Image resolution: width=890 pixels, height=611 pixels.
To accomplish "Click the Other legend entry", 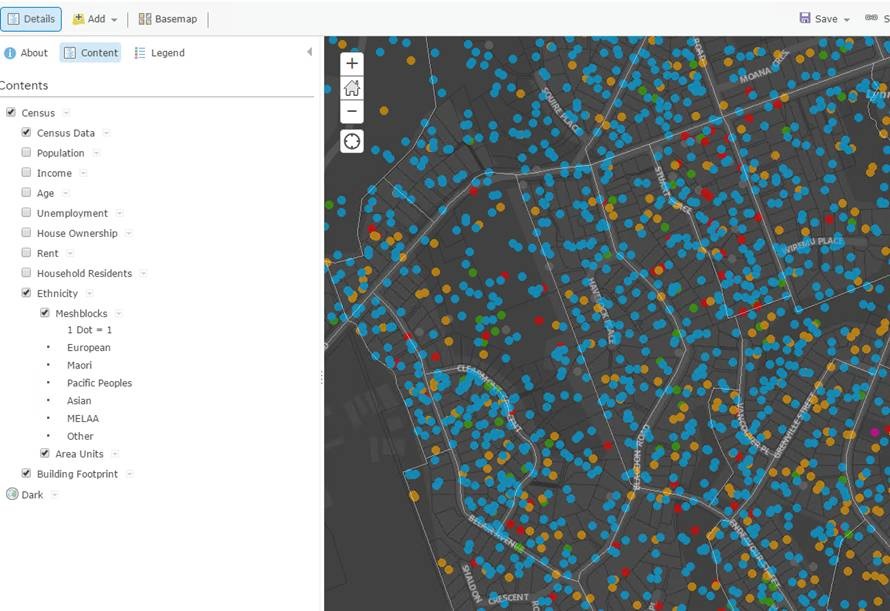I will coord(80,436).
